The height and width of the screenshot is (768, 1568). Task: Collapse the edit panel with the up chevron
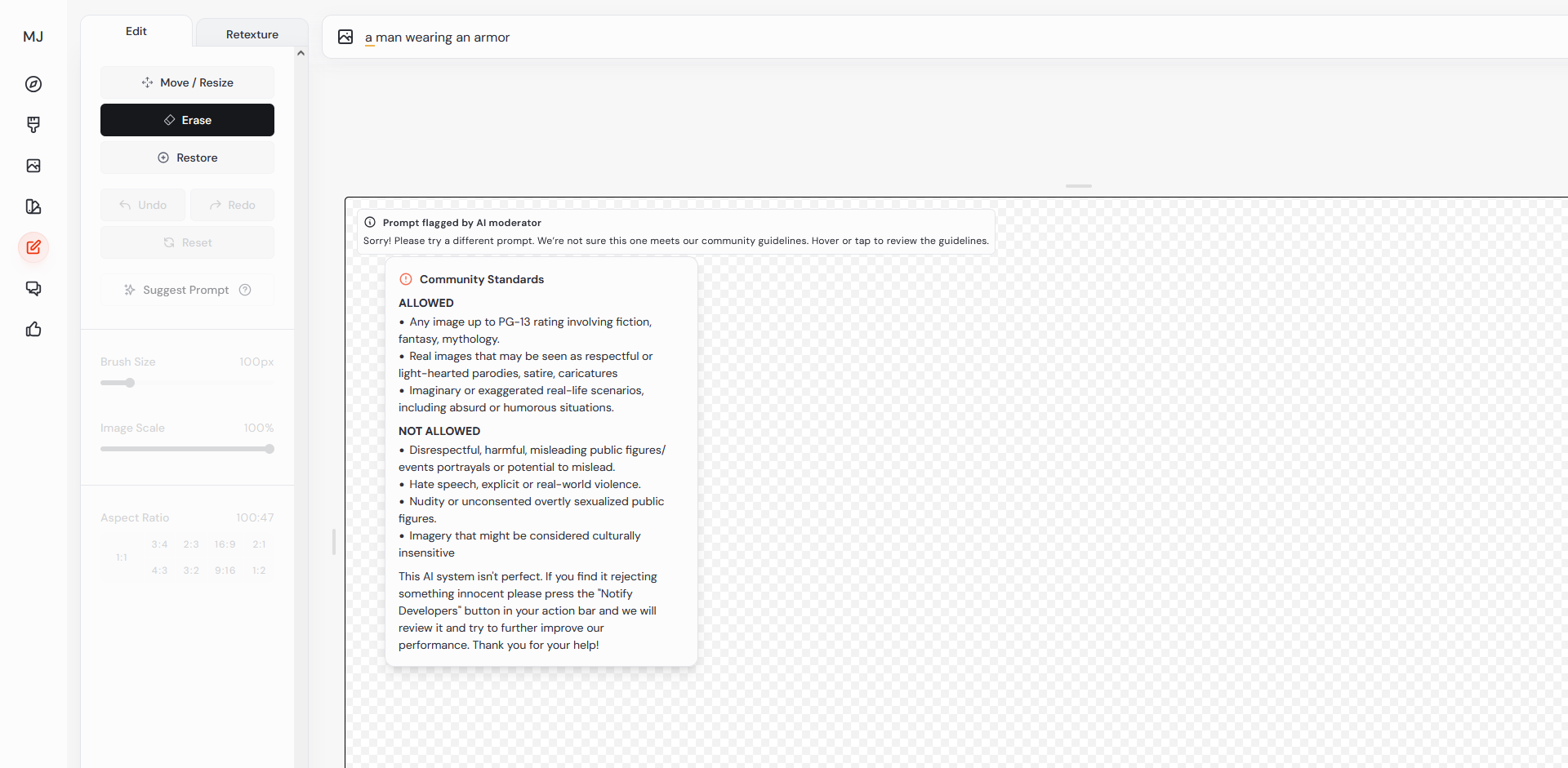click(x=301, y=53)
